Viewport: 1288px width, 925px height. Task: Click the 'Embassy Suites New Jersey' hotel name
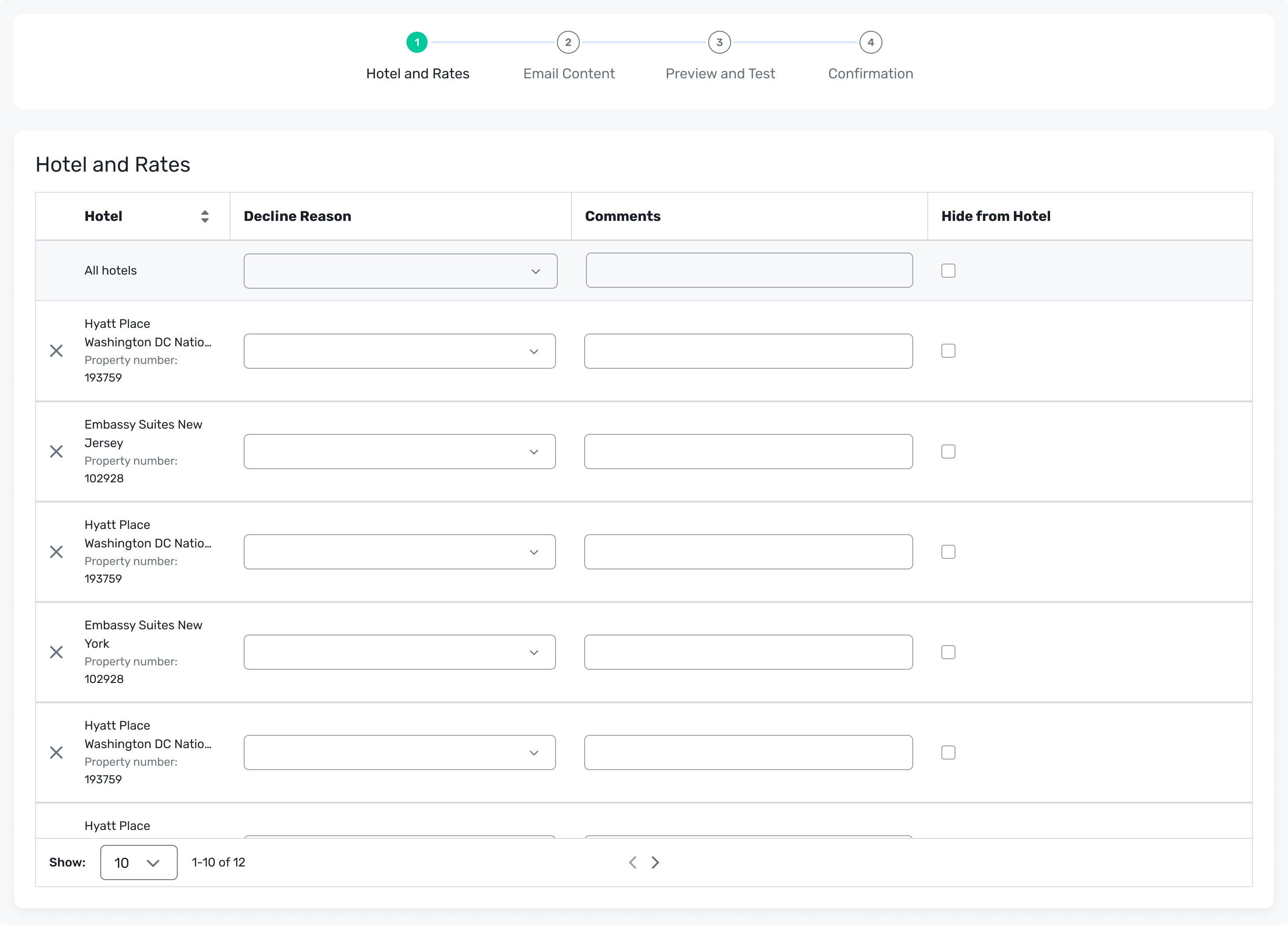click(x=143, y=433)
